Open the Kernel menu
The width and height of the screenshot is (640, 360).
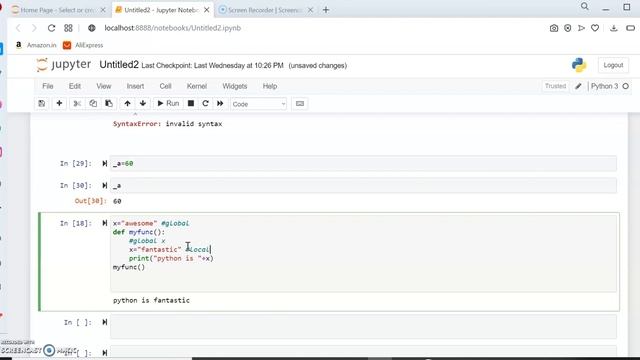point(197,86)
